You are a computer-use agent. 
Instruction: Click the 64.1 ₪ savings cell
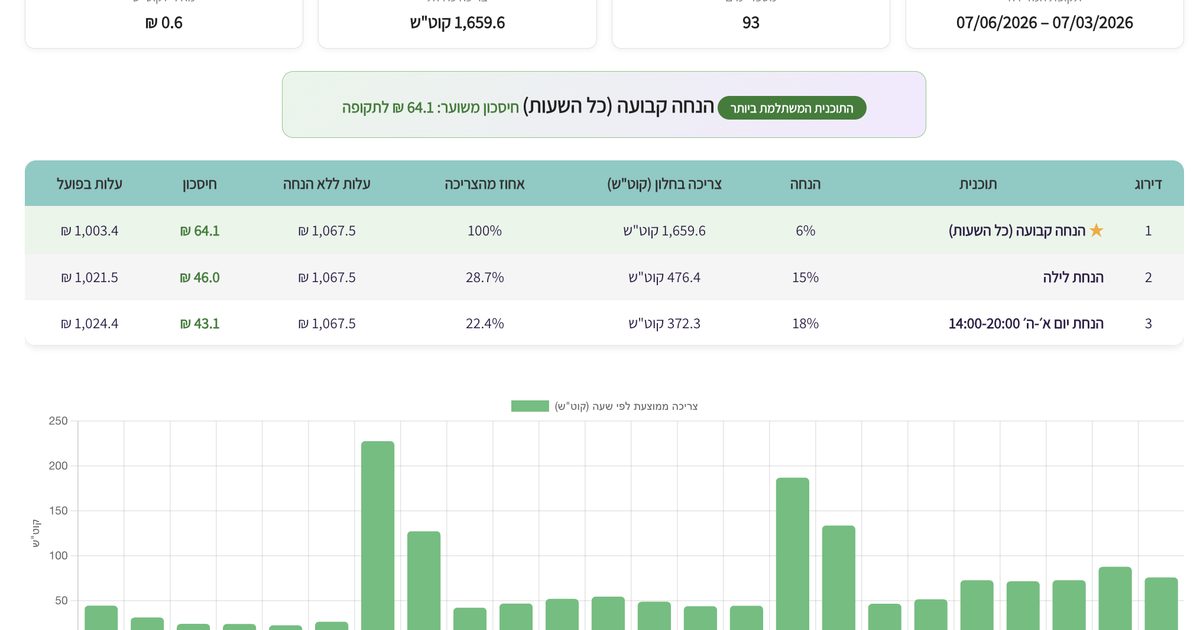tap(200, 230)
